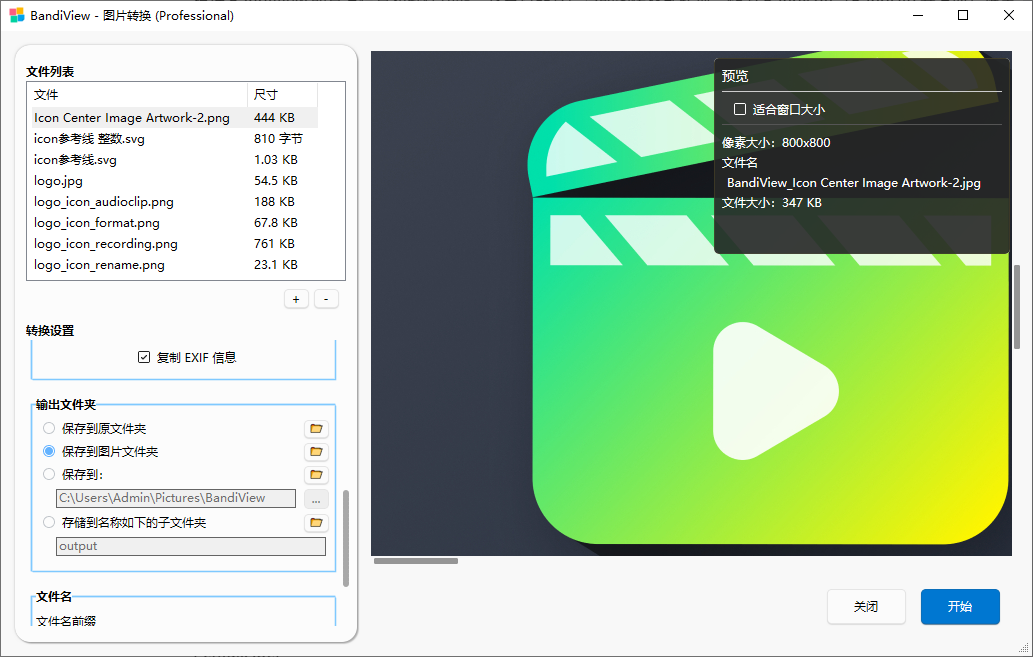The width and height of the screenshot is (1033, 657).
Task: Click the 文件 column header
Action: click(137, 95)
